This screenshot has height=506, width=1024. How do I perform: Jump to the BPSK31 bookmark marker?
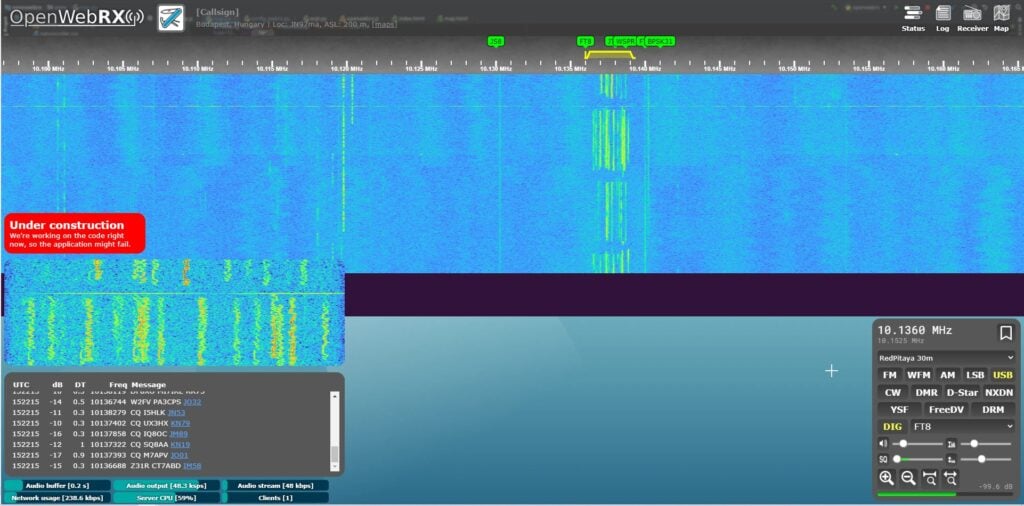click(x=660, y=42)
